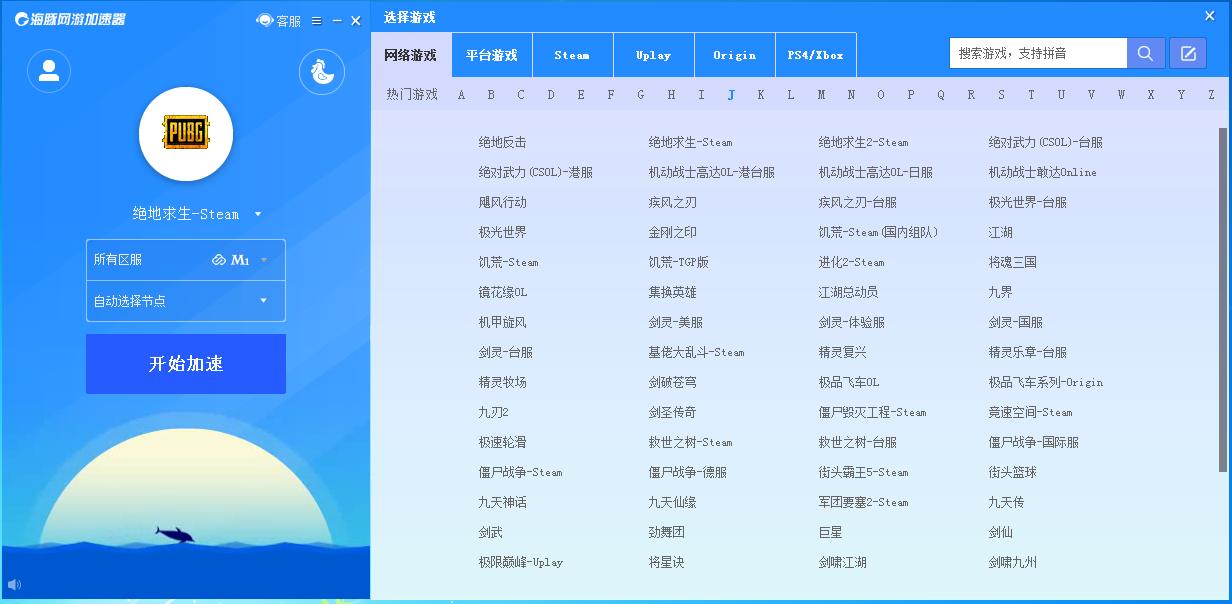Open the user profile icon
The image size is (1232, 604).
(49, 70)
